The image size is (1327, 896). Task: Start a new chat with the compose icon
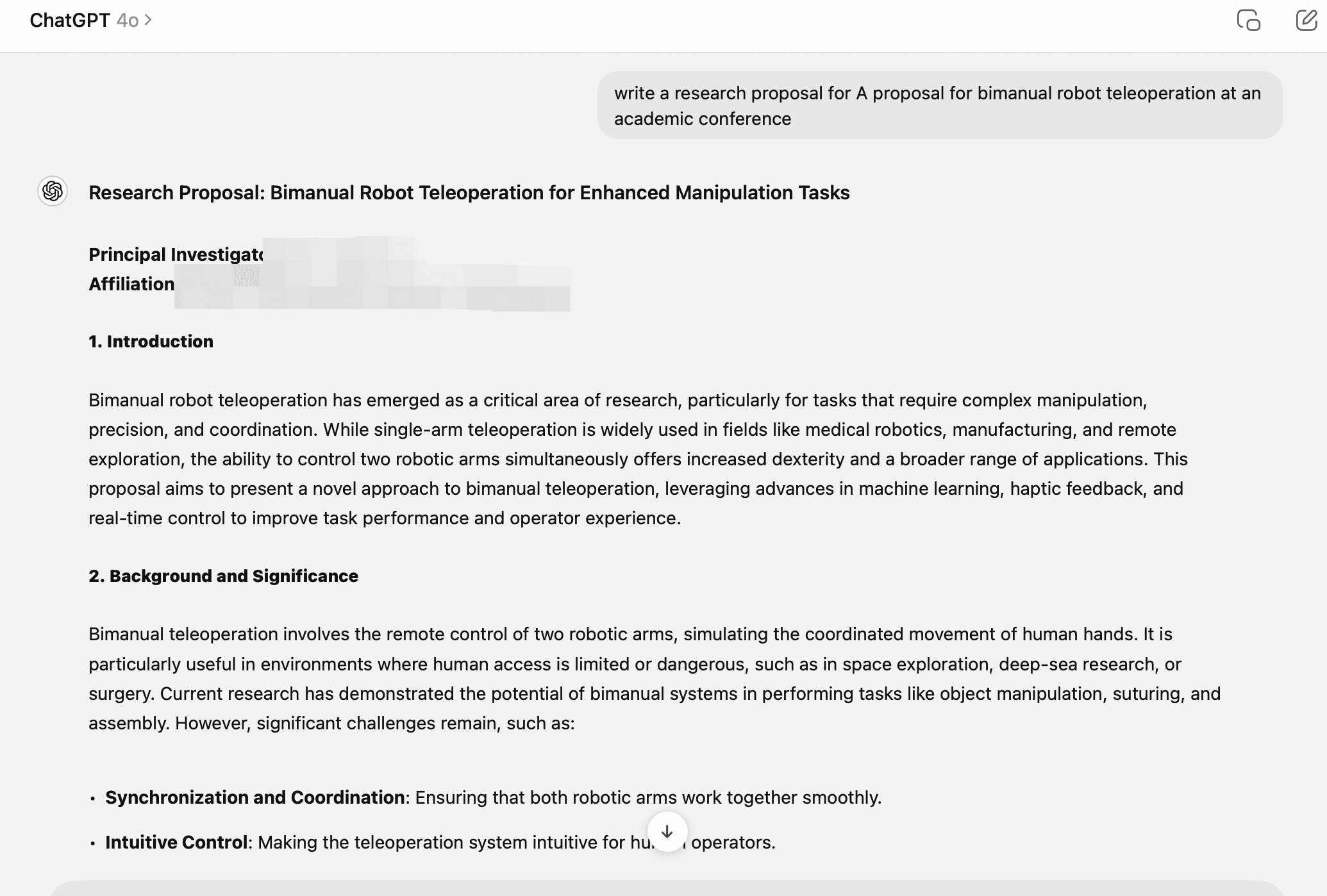coord(1306,21)
